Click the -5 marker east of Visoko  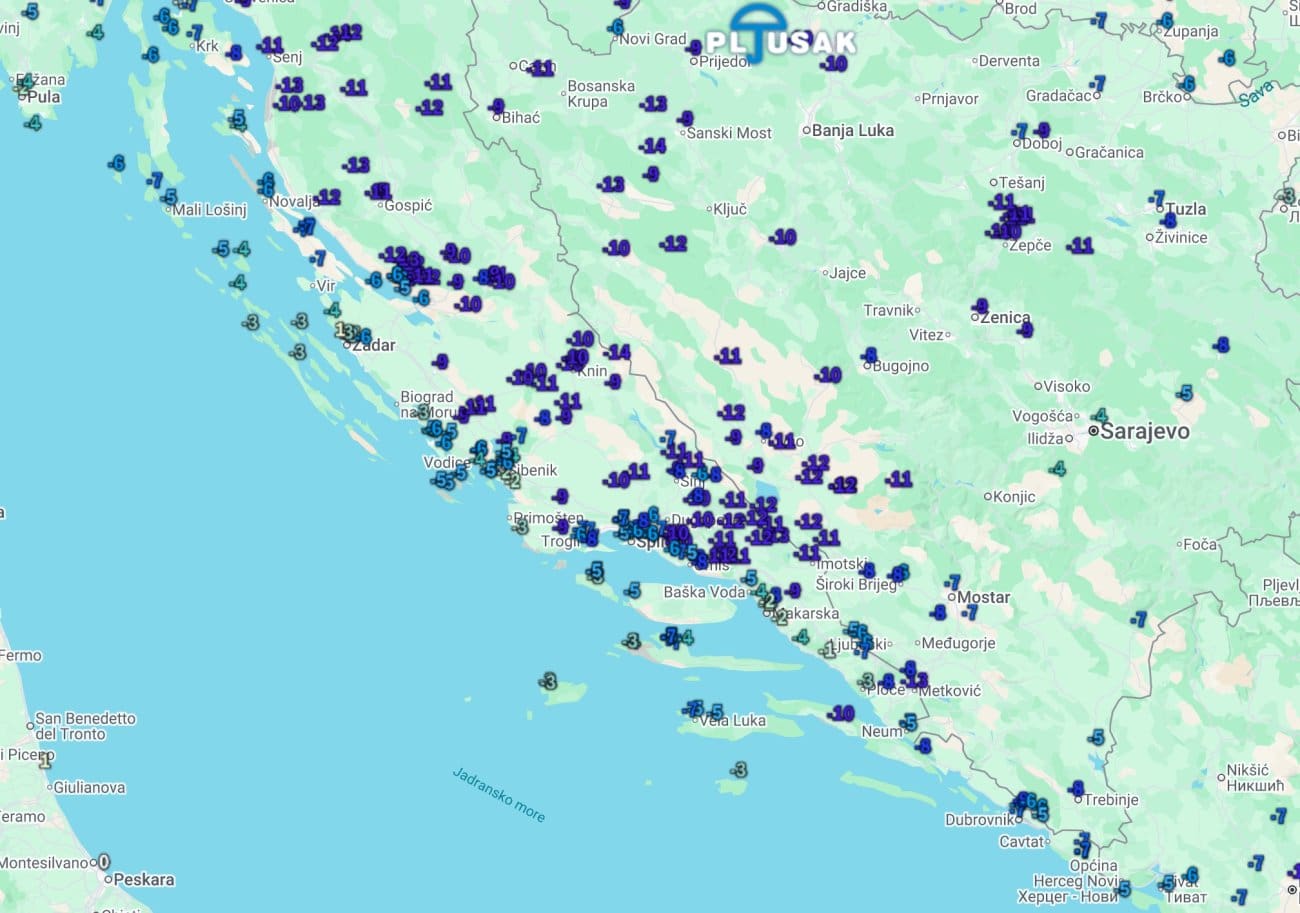pyautogui.click(x=1185, y=393)
